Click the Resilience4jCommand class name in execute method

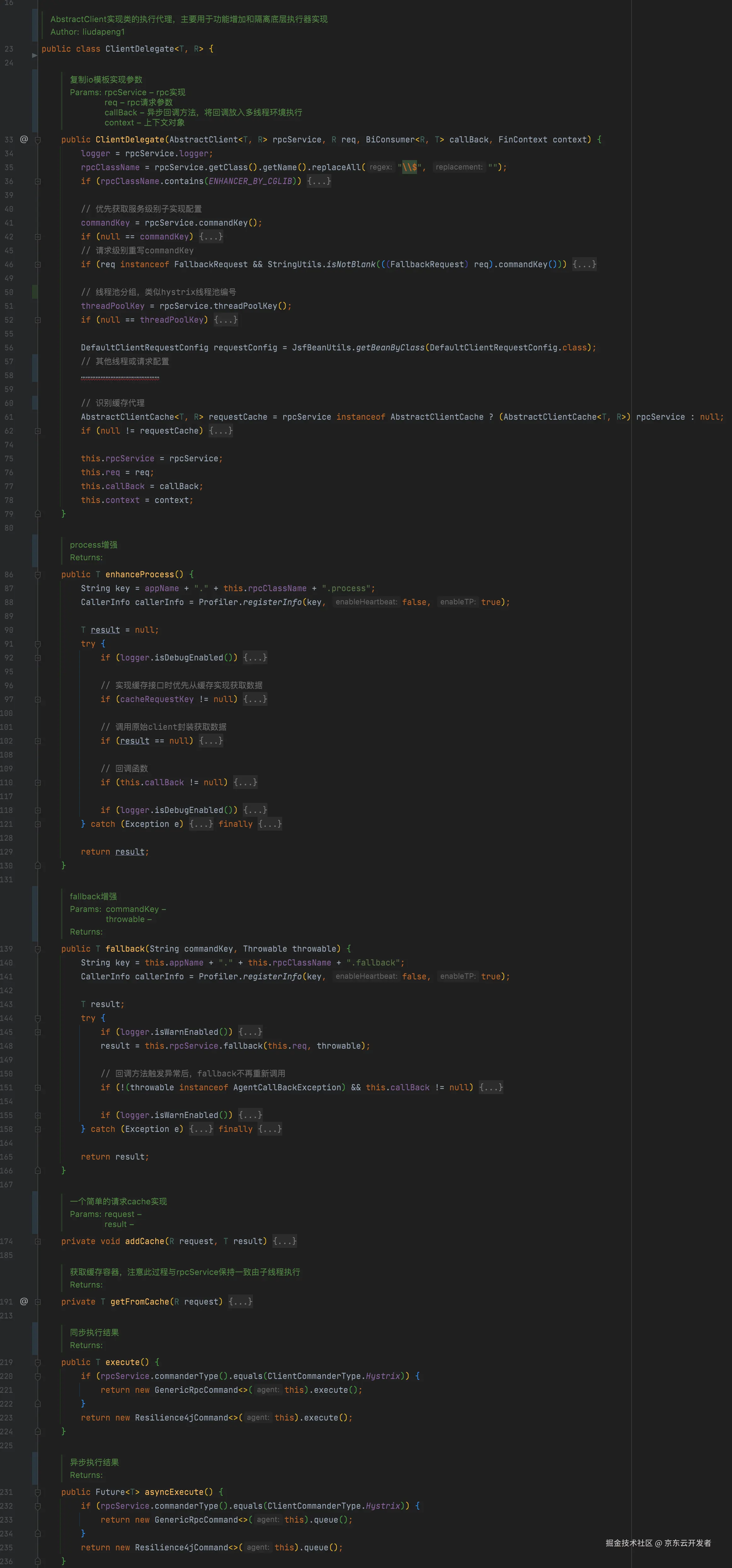tap(181, 1418)
